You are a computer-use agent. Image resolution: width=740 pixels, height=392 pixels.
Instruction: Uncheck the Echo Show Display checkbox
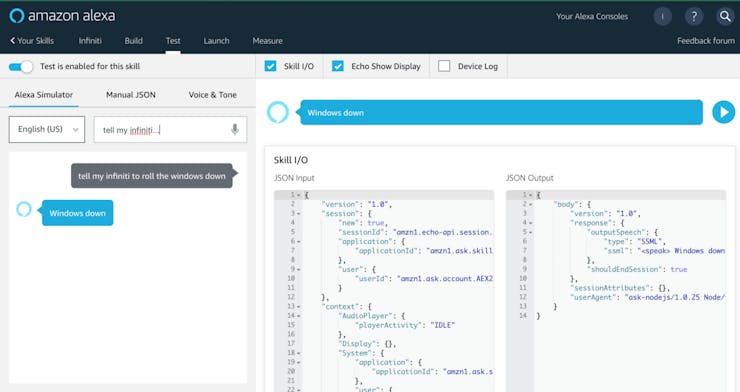(337, 66)
